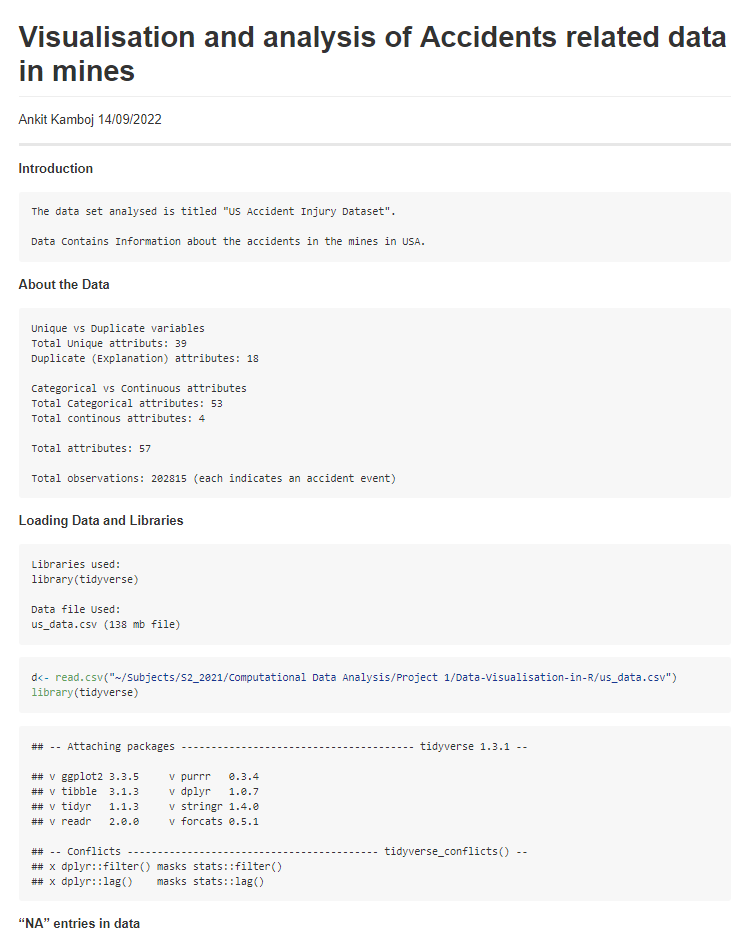
Task: Click the 'Attaching packages' output line
Action: click(279, 746)
